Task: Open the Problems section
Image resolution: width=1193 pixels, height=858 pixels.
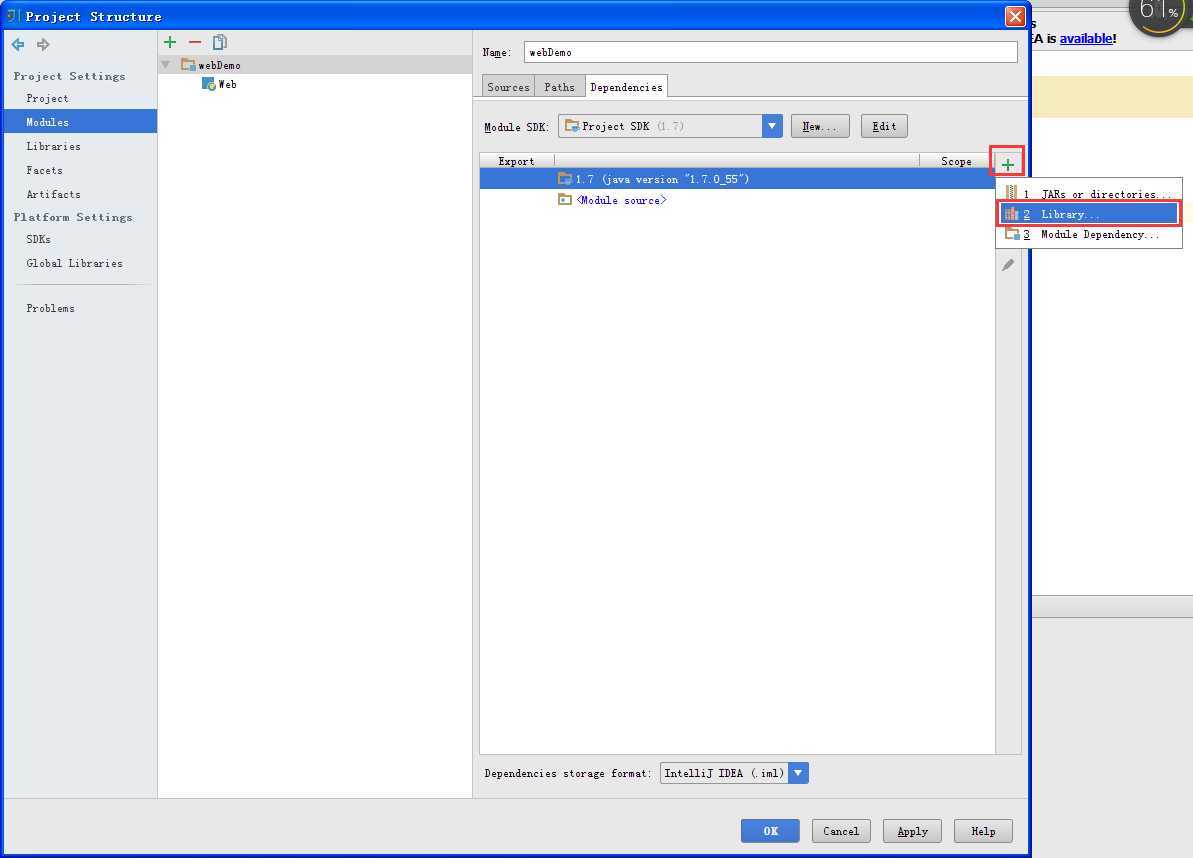Action: point(50,308)
